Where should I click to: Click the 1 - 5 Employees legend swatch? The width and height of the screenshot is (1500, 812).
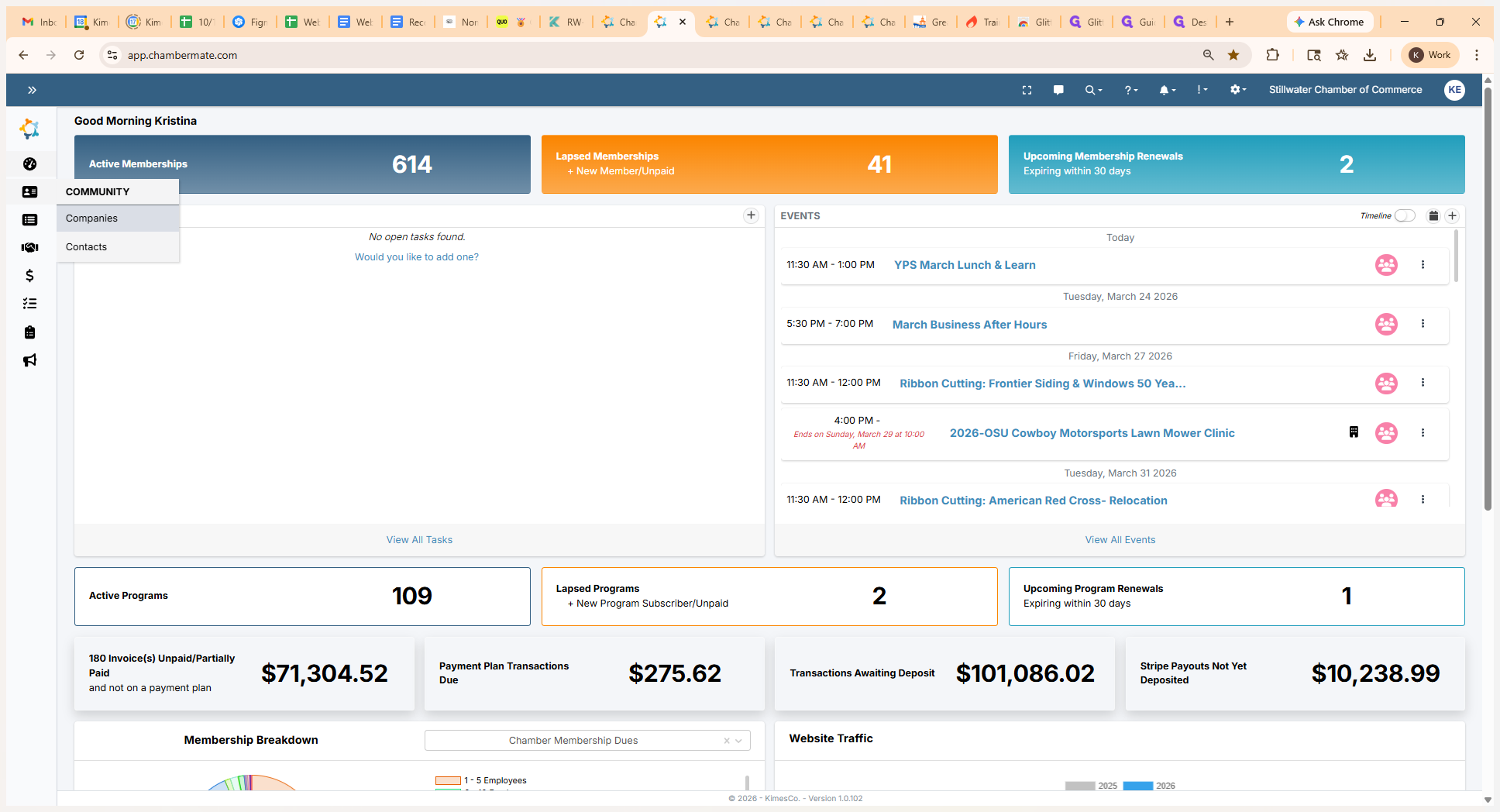[448, 780]
